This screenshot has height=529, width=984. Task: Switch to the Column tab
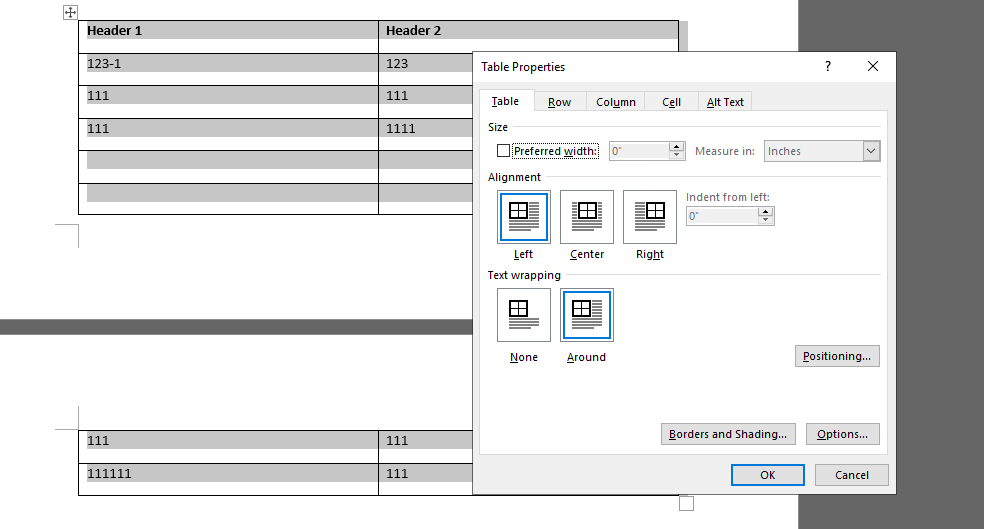(x=616, y=102)
